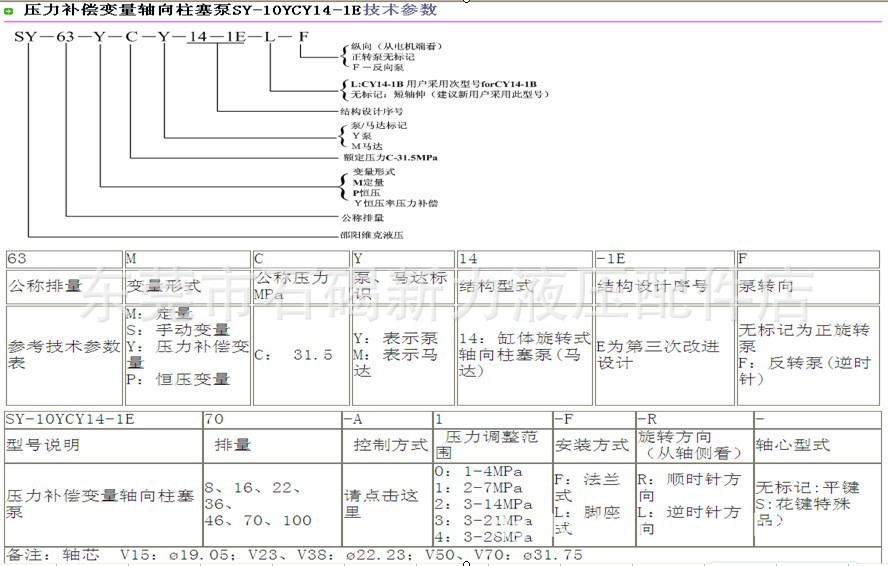Click the 'Y泵' entry in the diagram
The width and height of the screenshot is (888, 566).
pos(362,136)
